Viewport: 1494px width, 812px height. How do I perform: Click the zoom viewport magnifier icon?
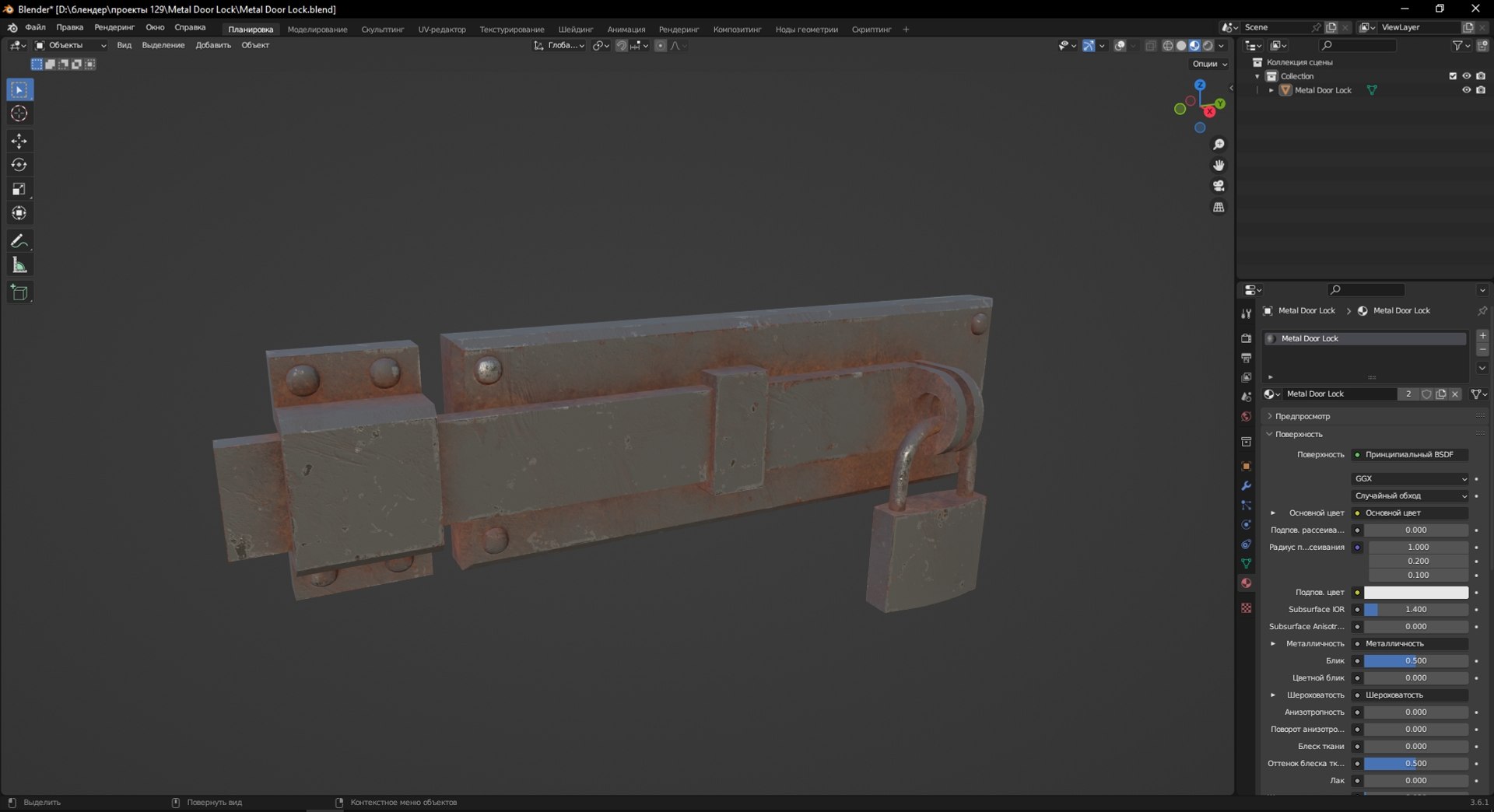point(1219,145)
